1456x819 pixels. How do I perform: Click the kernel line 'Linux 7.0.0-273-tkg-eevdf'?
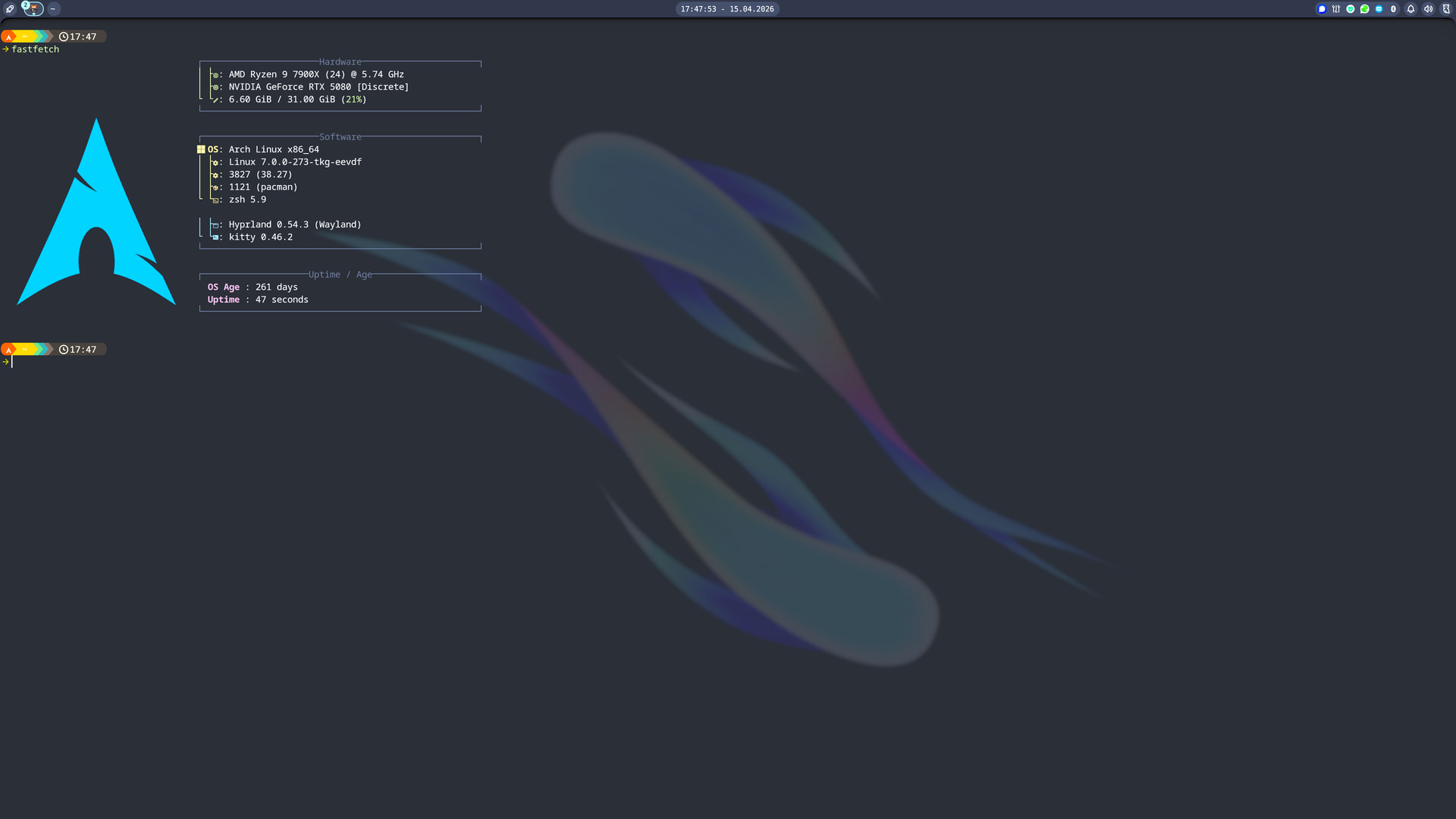click(x=295, y=162)
